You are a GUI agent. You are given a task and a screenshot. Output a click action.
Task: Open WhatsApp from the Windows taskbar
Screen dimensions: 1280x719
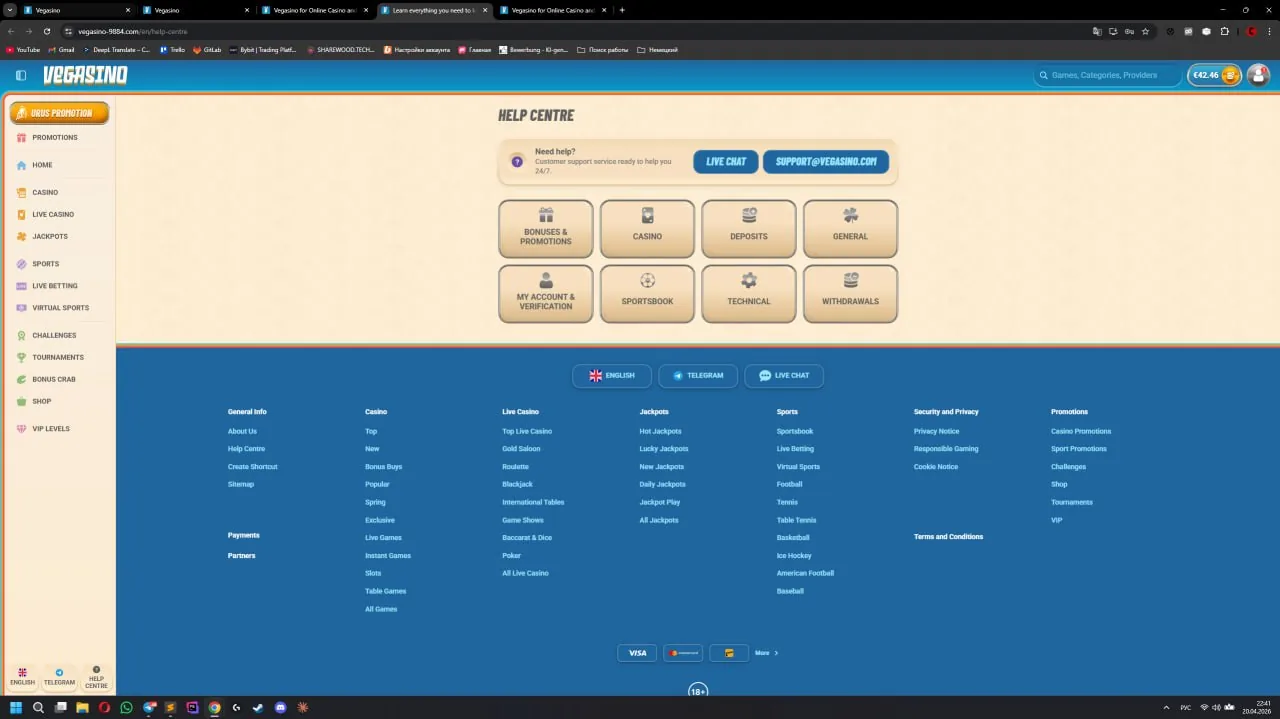coord(126,708)
